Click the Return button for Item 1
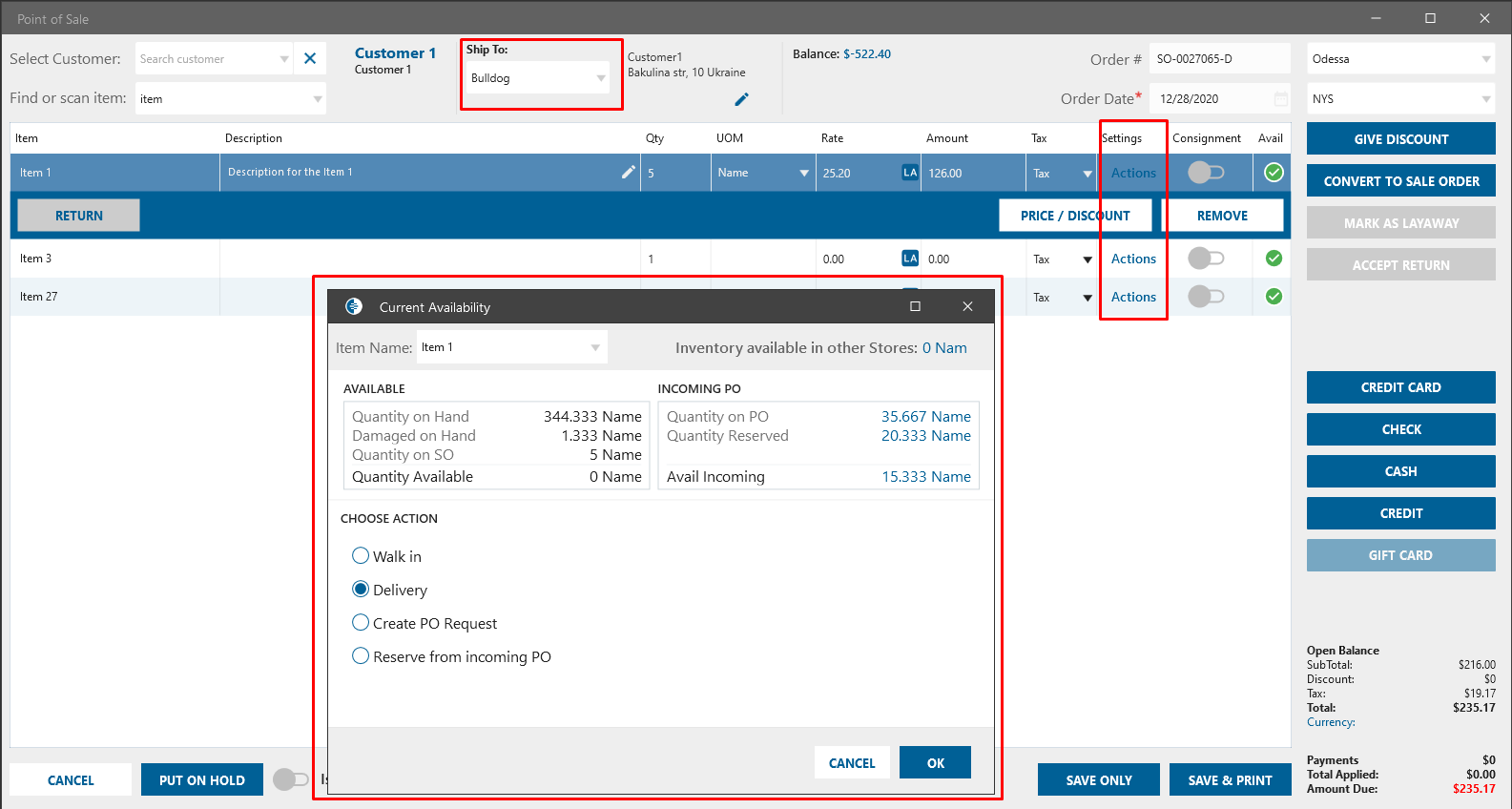Screen dimensions: 1512x809 point(79,216)
